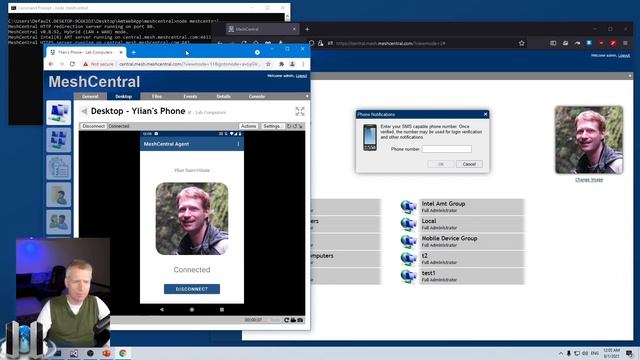Click Disconnect button in desktop toolbar
Image resolution: width=640 pixels, height=360 pixels.
coord(93,126)
